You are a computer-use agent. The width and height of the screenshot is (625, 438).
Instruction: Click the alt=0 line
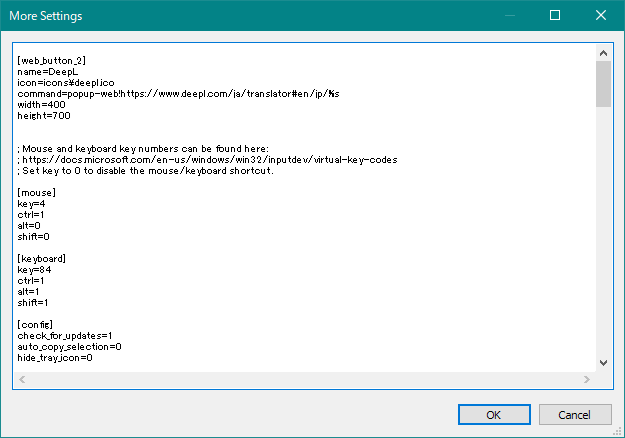[x=29, y=226]
